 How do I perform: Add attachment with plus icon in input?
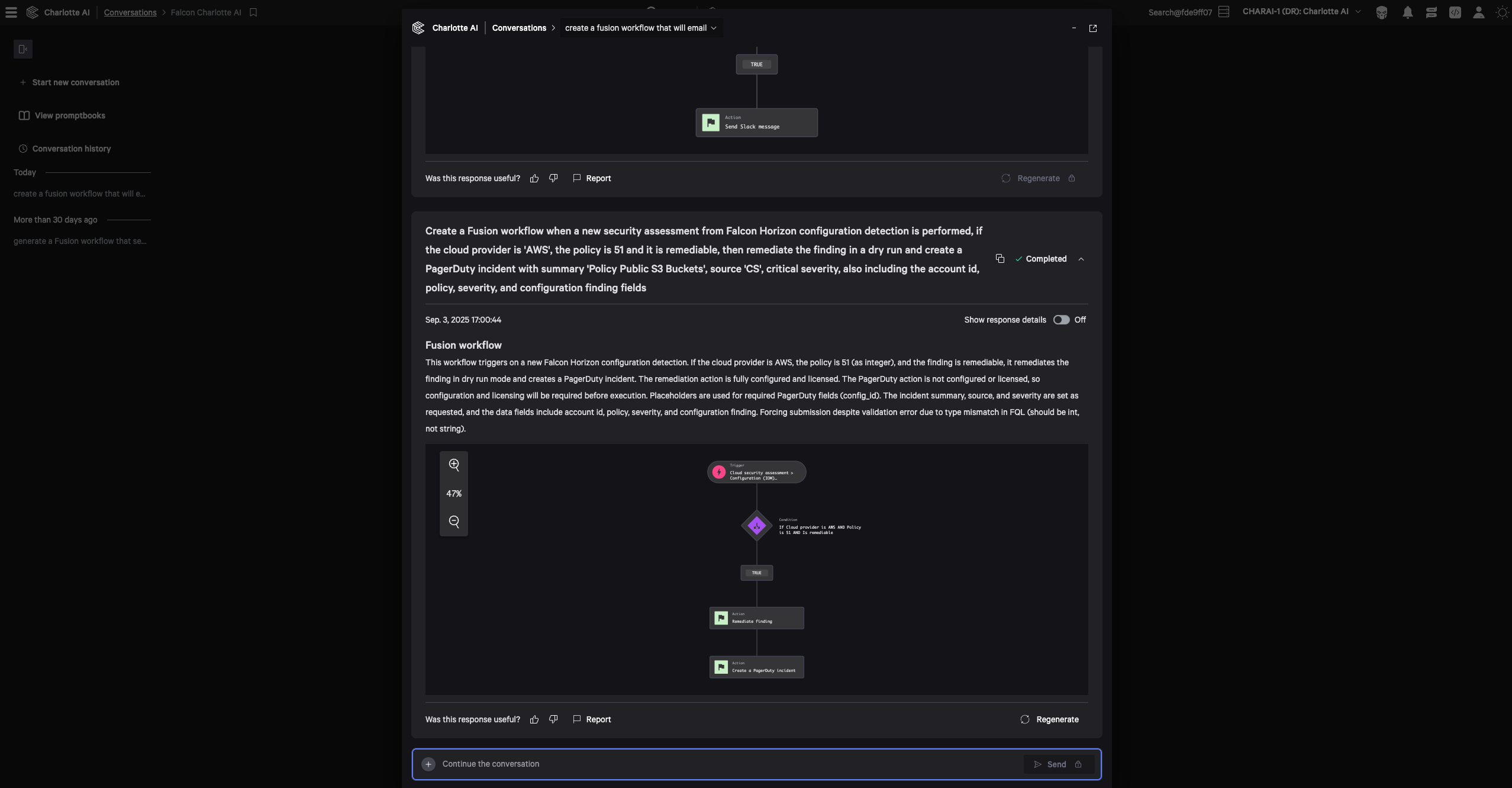pos(428,764)
